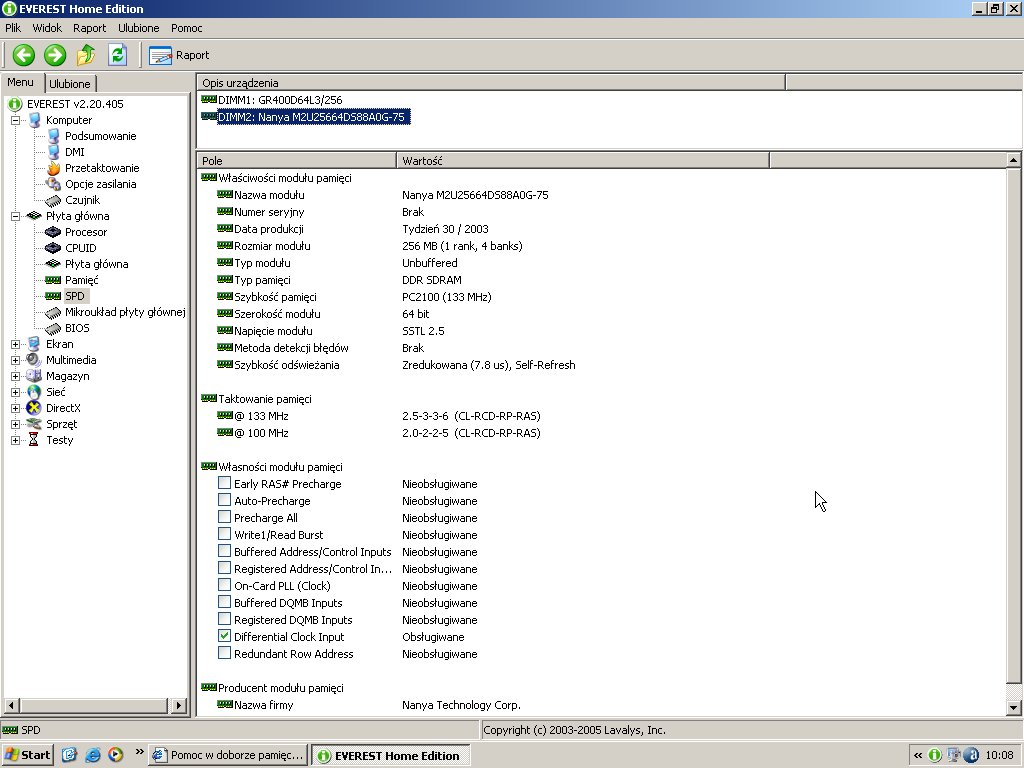Open the Windows Start button
This screenshot has height=768, width=1024.
[27, 756]
